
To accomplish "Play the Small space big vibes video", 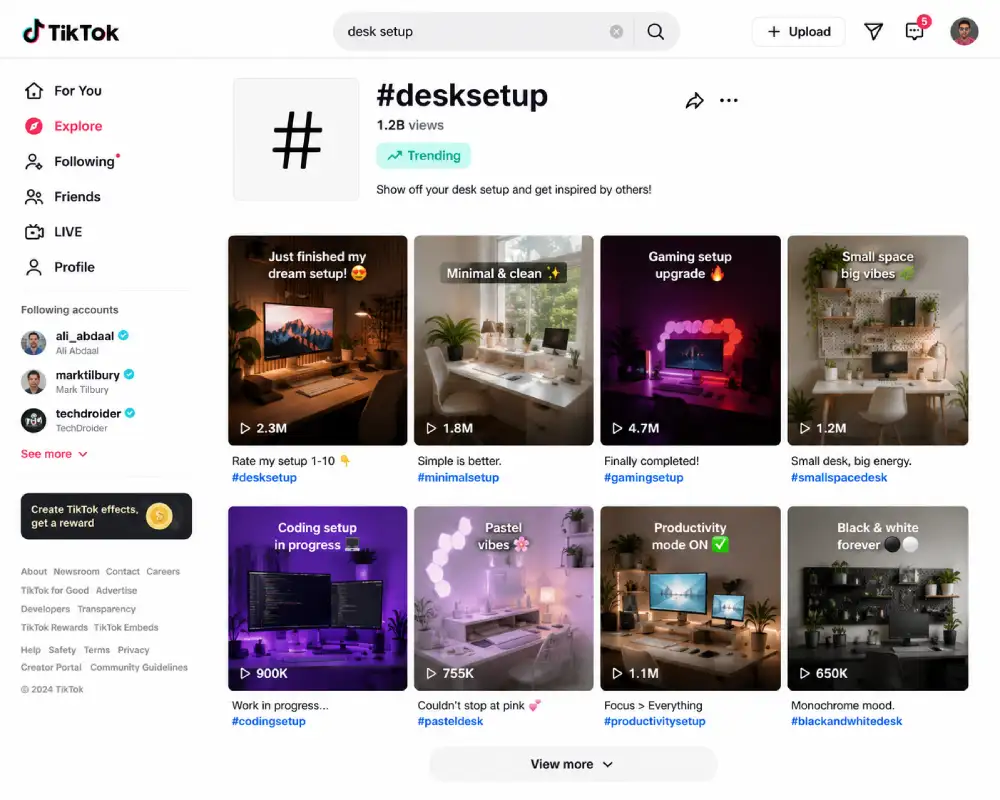I will [x=878, y=340].
